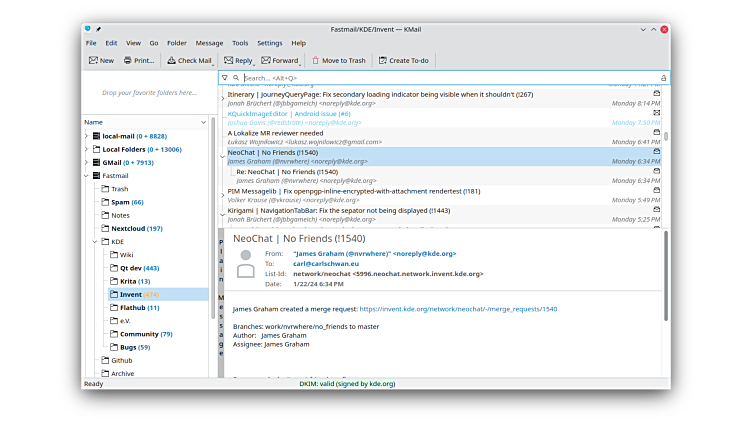
Task: Select the Krita folder
Action: click(128, 281)
